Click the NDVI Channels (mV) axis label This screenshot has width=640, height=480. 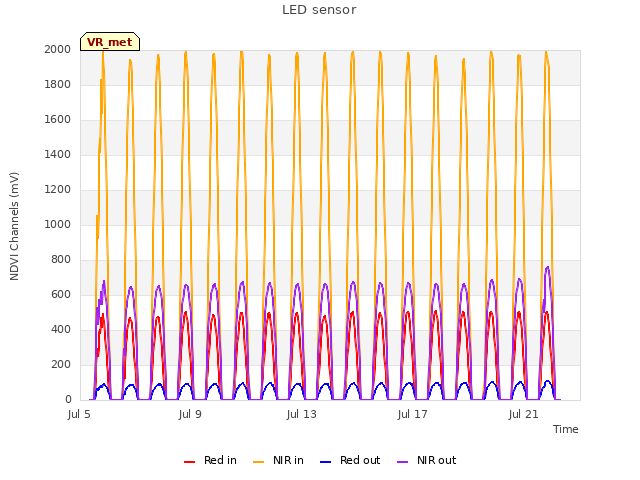pyautogui.click(x=14, y=226)
